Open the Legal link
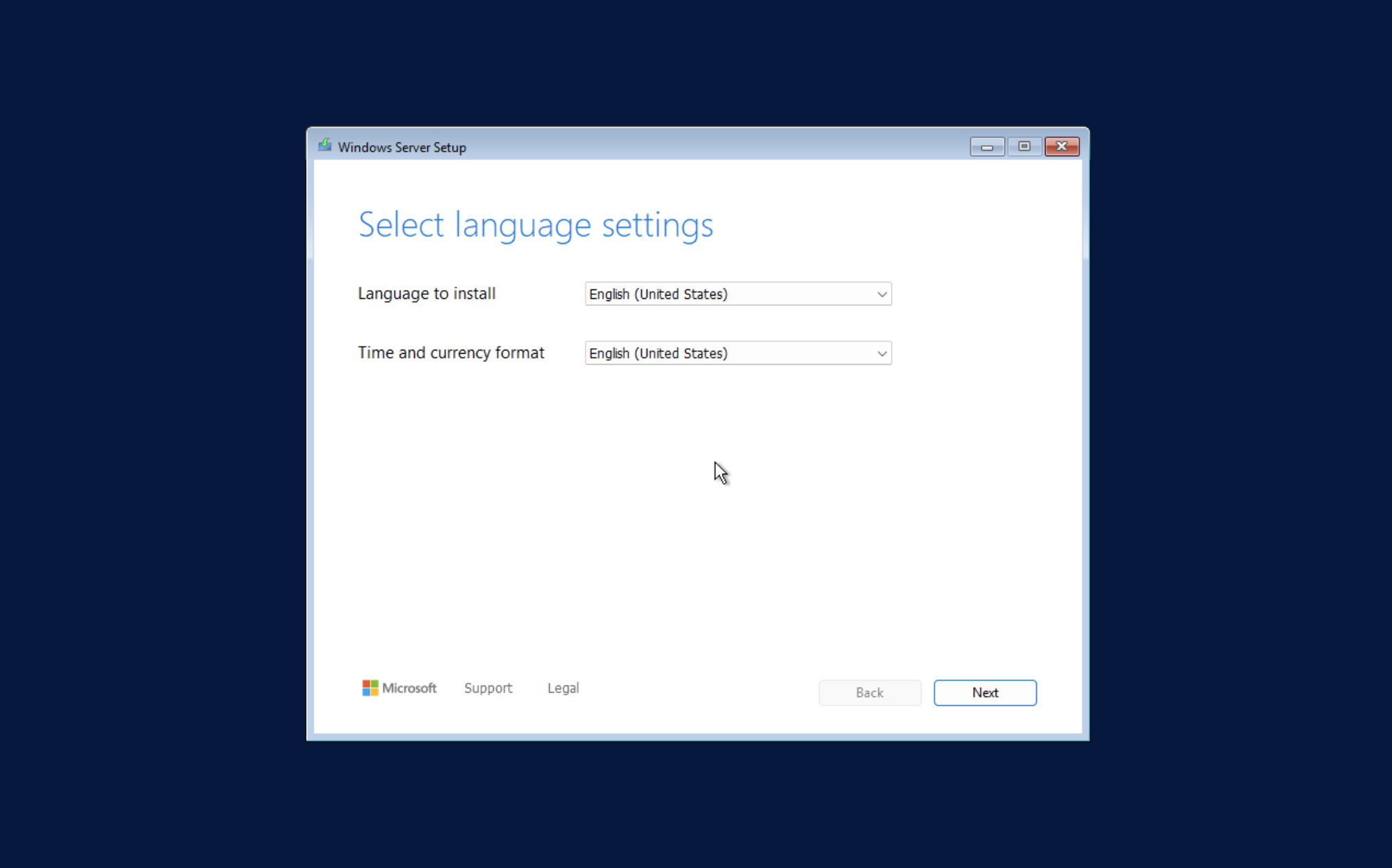The height and width of the screenshot is (868, 1392). pos(563,688)
